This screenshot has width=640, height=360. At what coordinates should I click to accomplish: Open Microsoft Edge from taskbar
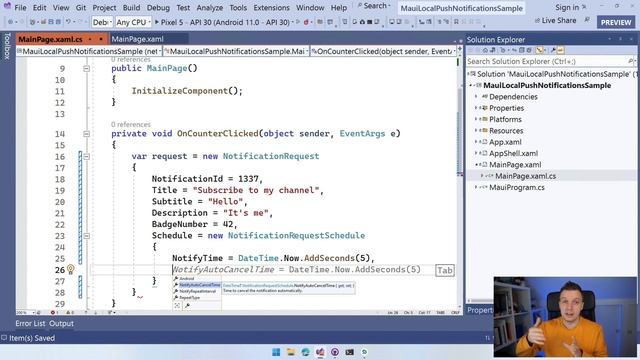pos(305,352)
